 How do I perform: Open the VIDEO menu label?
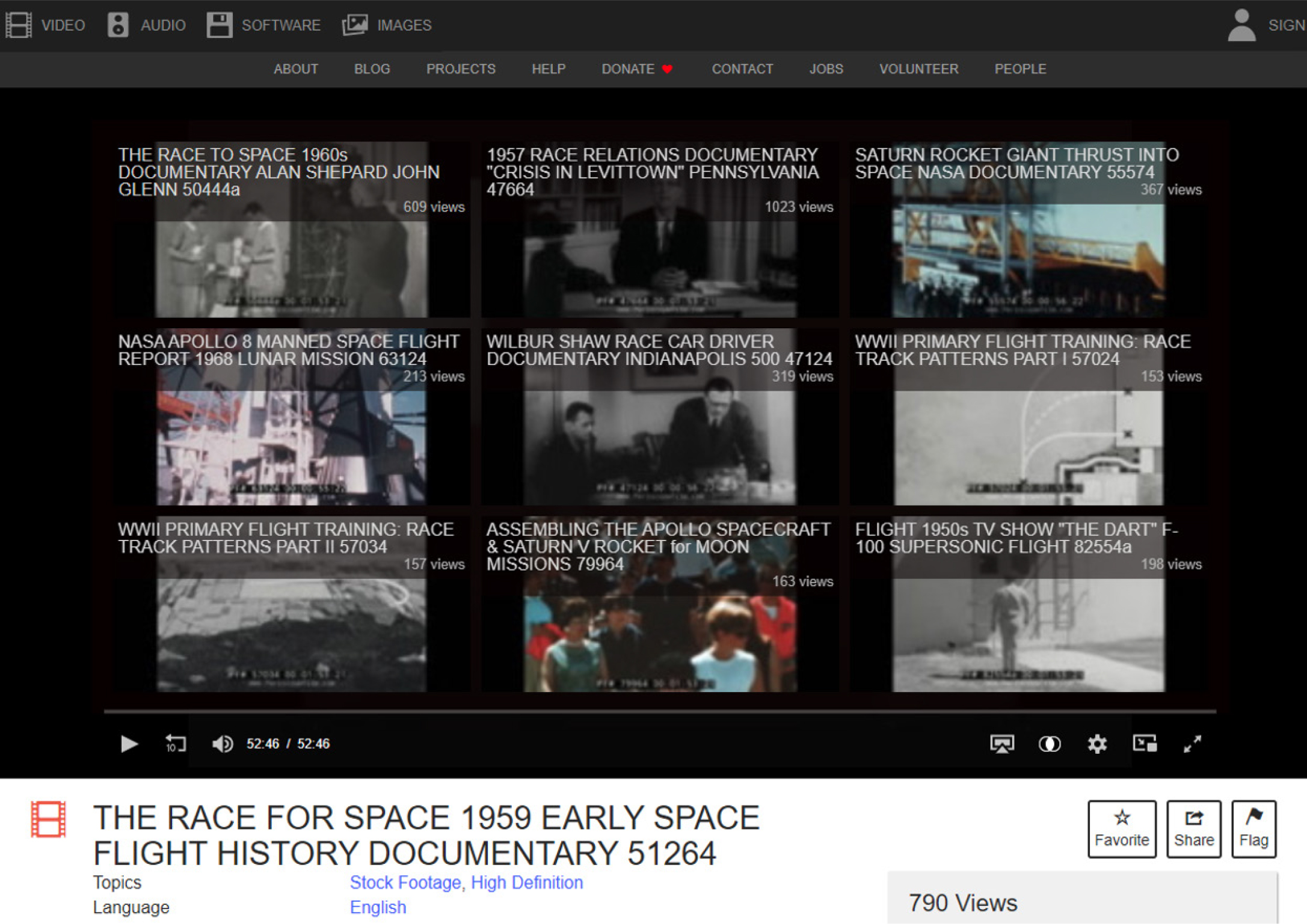pyautogui.click(x=63, y=25)
